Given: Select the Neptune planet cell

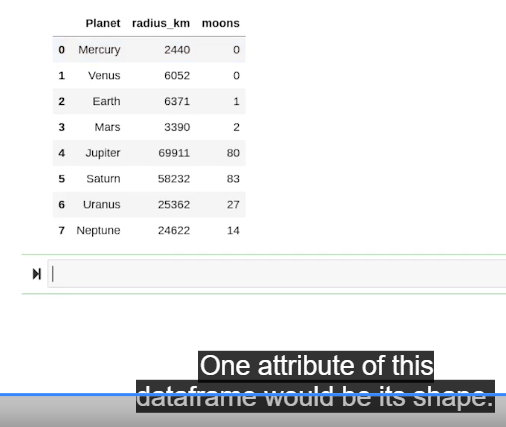Looking at the screenshot, I should (98, 231).
